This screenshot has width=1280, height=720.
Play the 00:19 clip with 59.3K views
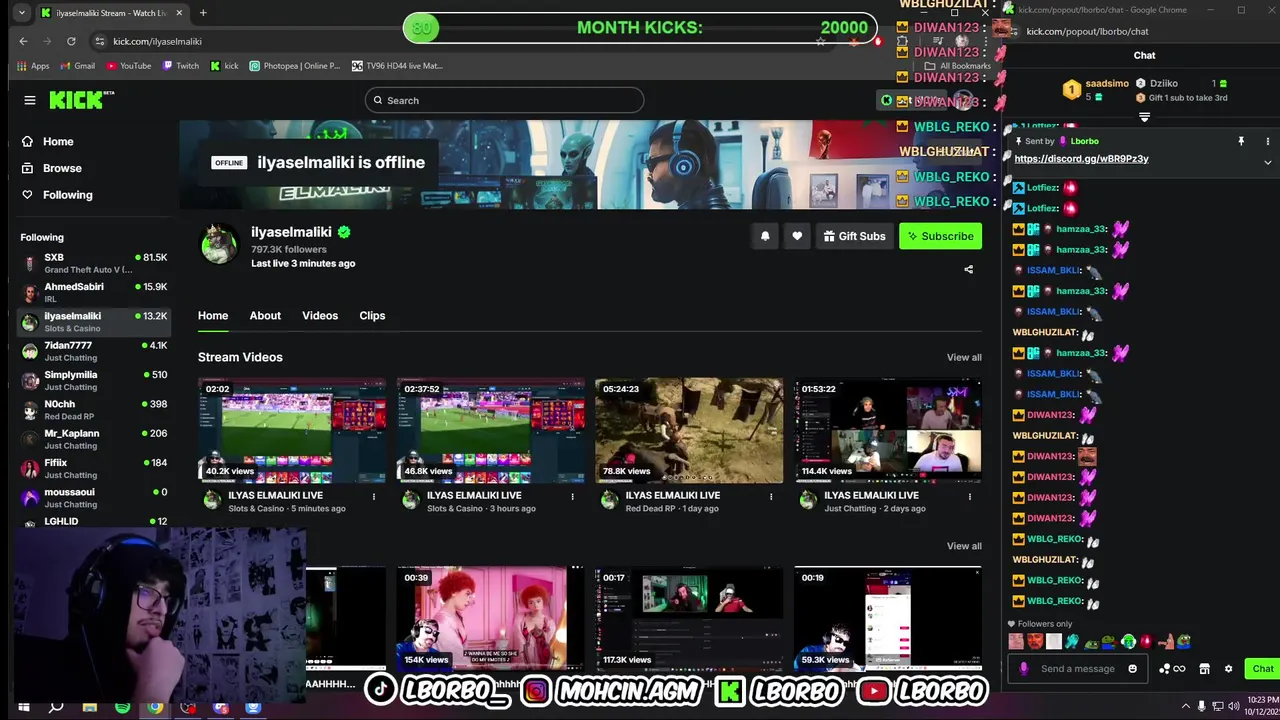[x=888, y=618]
